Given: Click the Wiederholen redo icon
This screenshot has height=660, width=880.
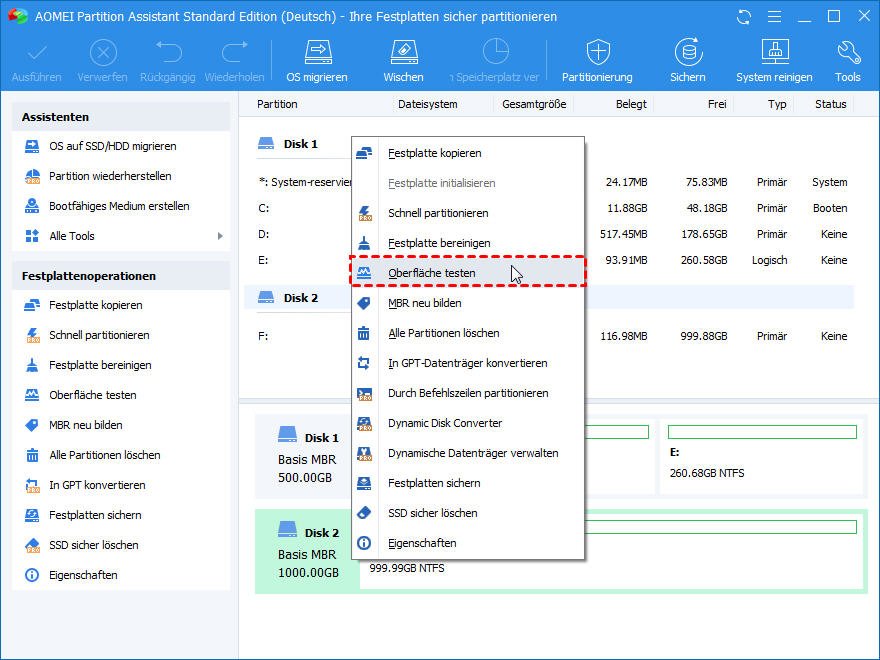Looking at the screenshot, I should (235, 53).
